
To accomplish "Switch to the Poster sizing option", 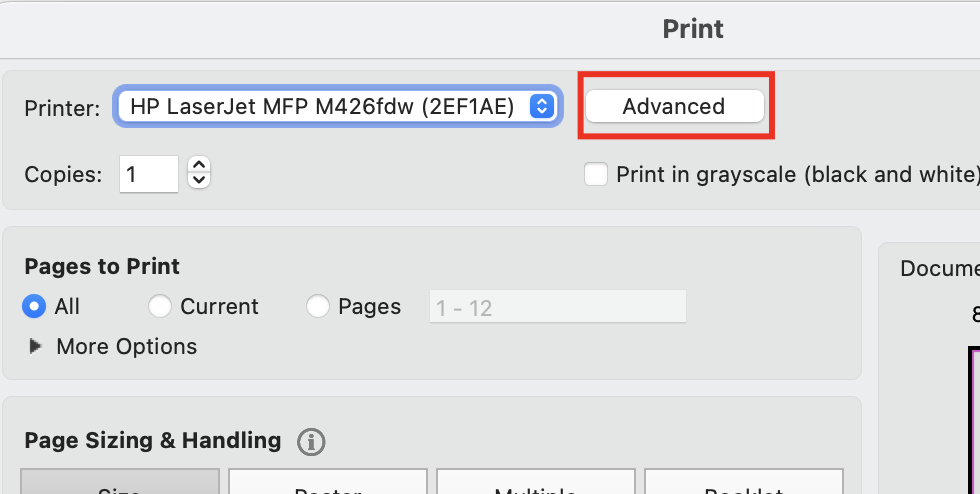I will pyautogui.click(x=327, y=484).
